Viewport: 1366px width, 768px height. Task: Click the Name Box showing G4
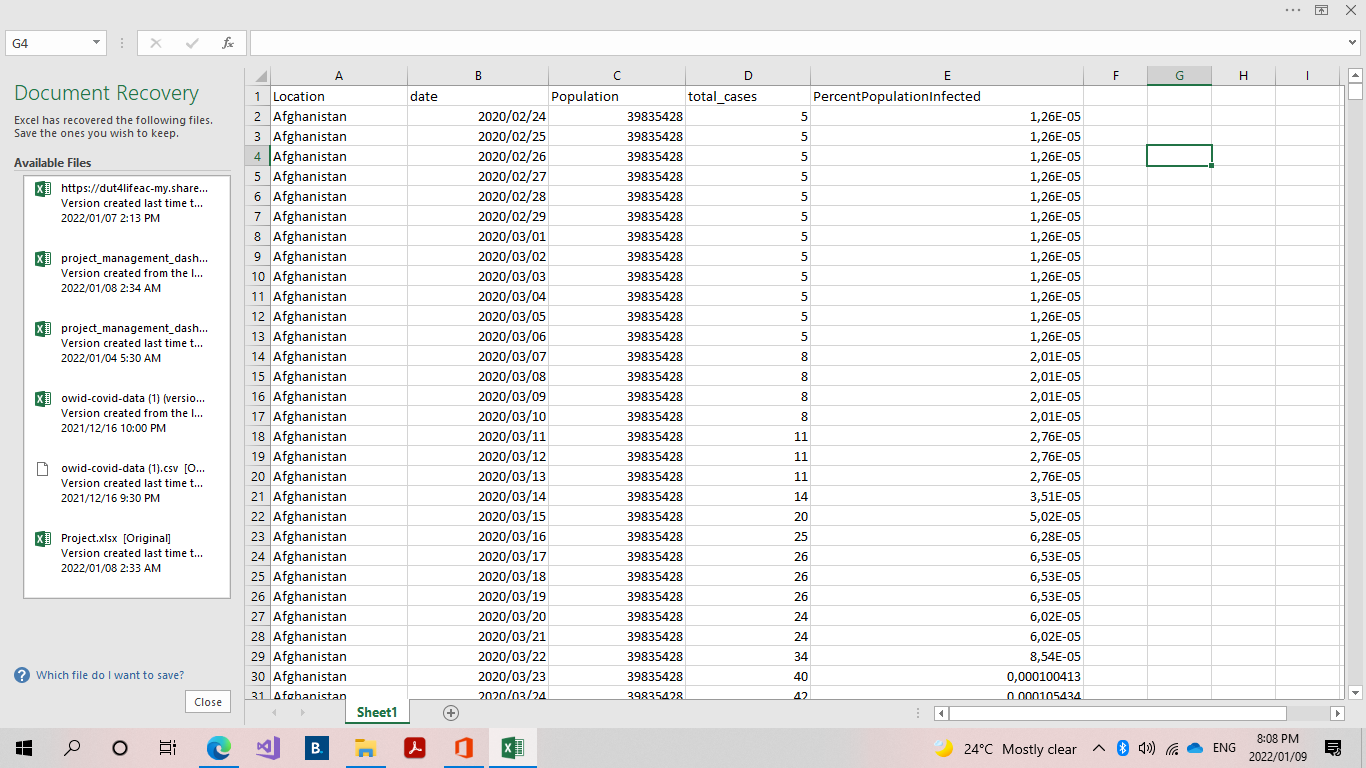click(x=47, y=43)
